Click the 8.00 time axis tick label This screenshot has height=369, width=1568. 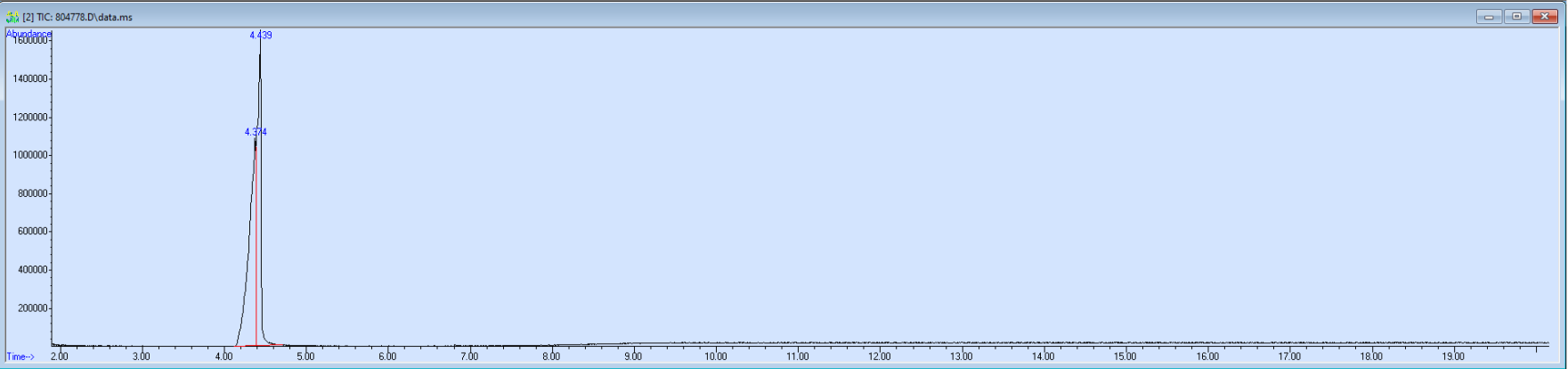click(x=551, y=357)
